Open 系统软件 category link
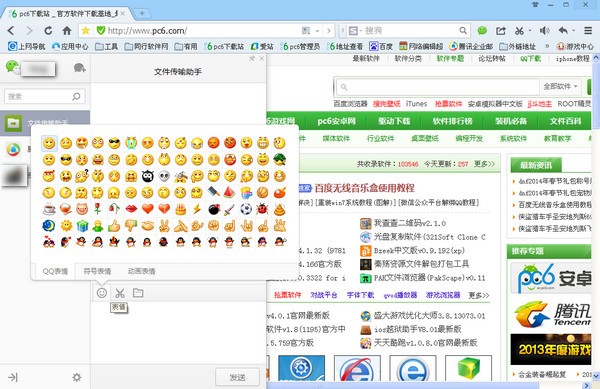 [513, 138]
